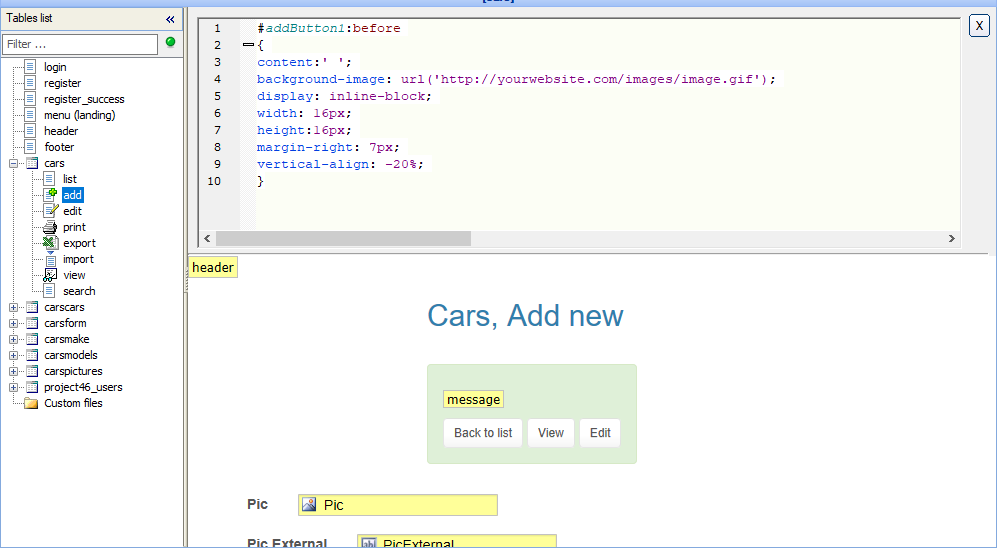Select the login page in tree
This screenshot has height=548, width=997.
[x=55, y=67]
